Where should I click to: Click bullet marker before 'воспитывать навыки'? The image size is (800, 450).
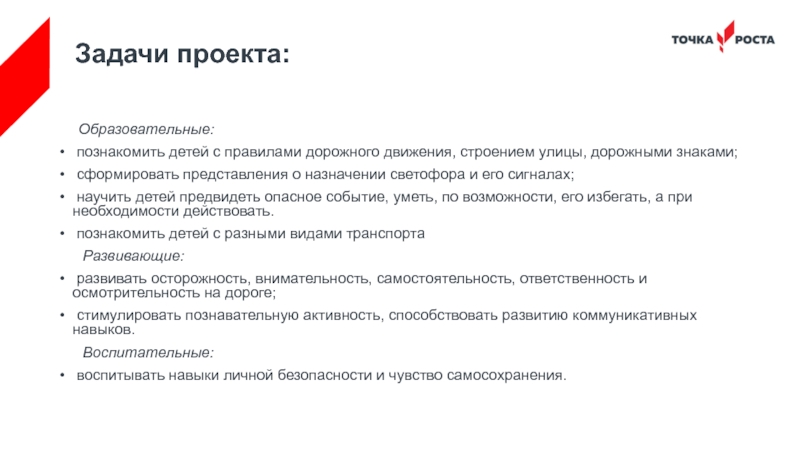click(64, 377)
